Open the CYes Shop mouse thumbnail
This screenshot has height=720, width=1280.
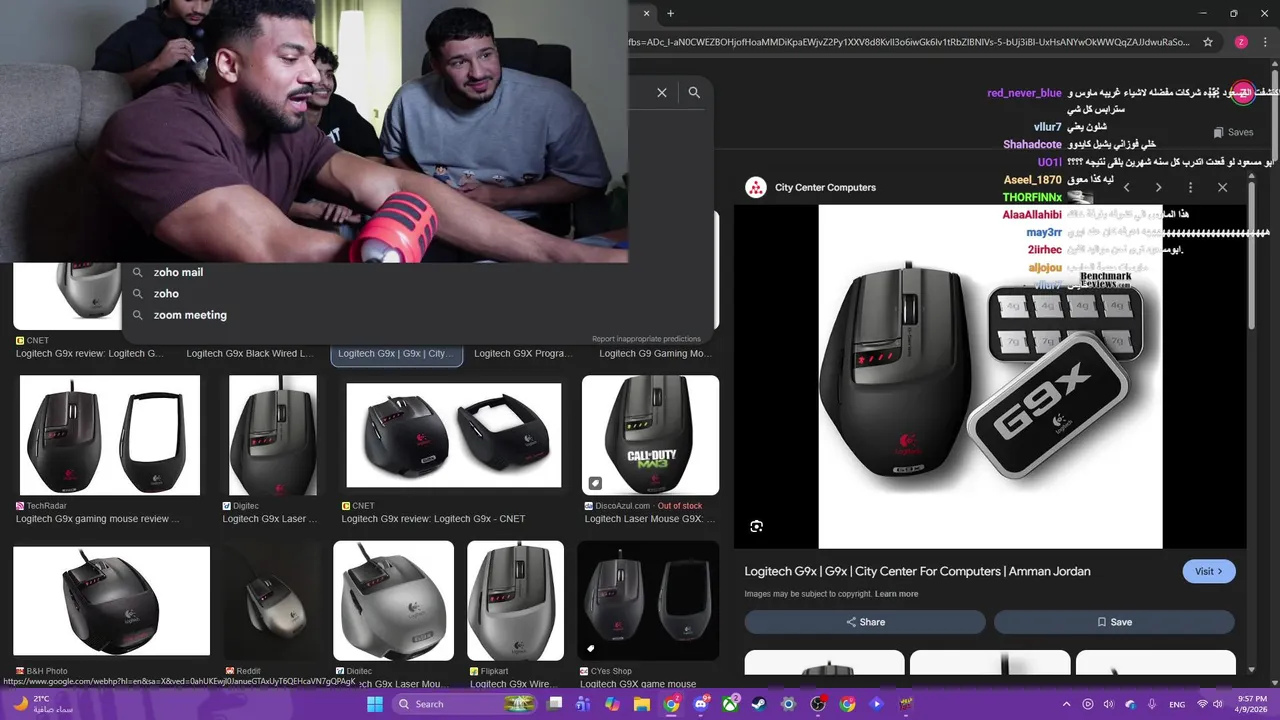point(648,600)
